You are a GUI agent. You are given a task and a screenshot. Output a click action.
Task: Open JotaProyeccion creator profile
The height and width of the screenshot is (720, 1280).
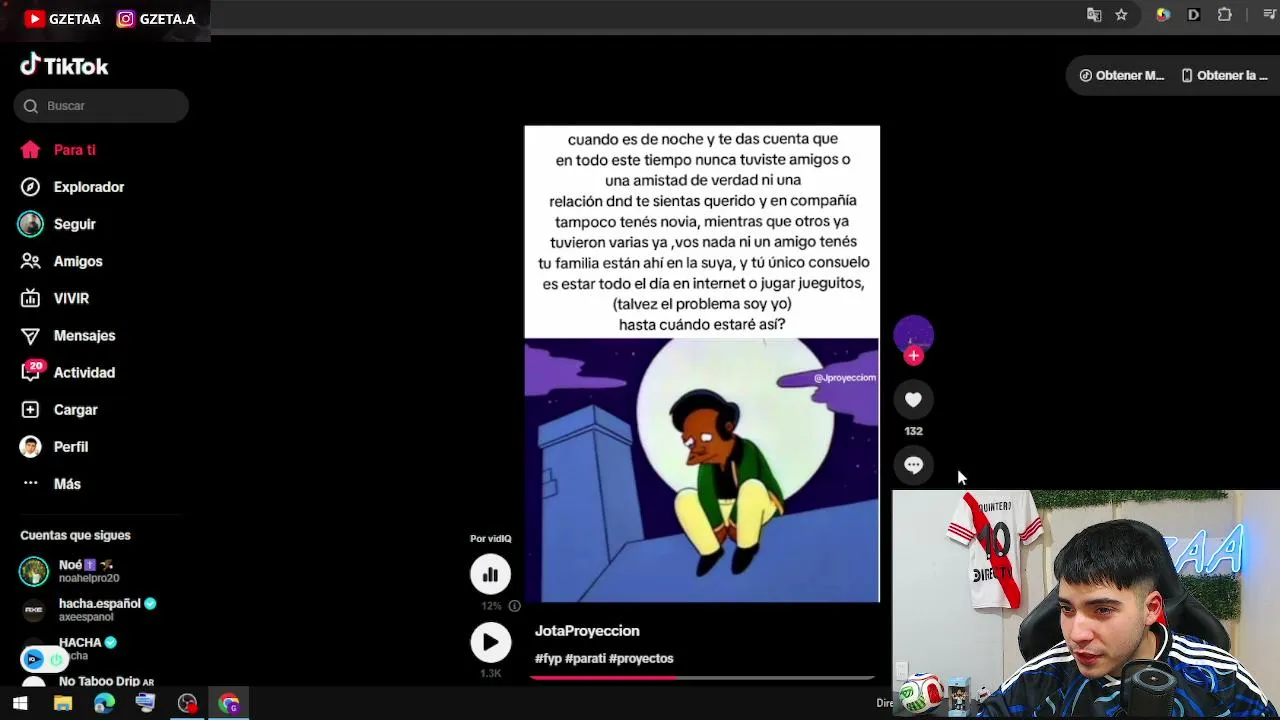click(x=587, y=631)
